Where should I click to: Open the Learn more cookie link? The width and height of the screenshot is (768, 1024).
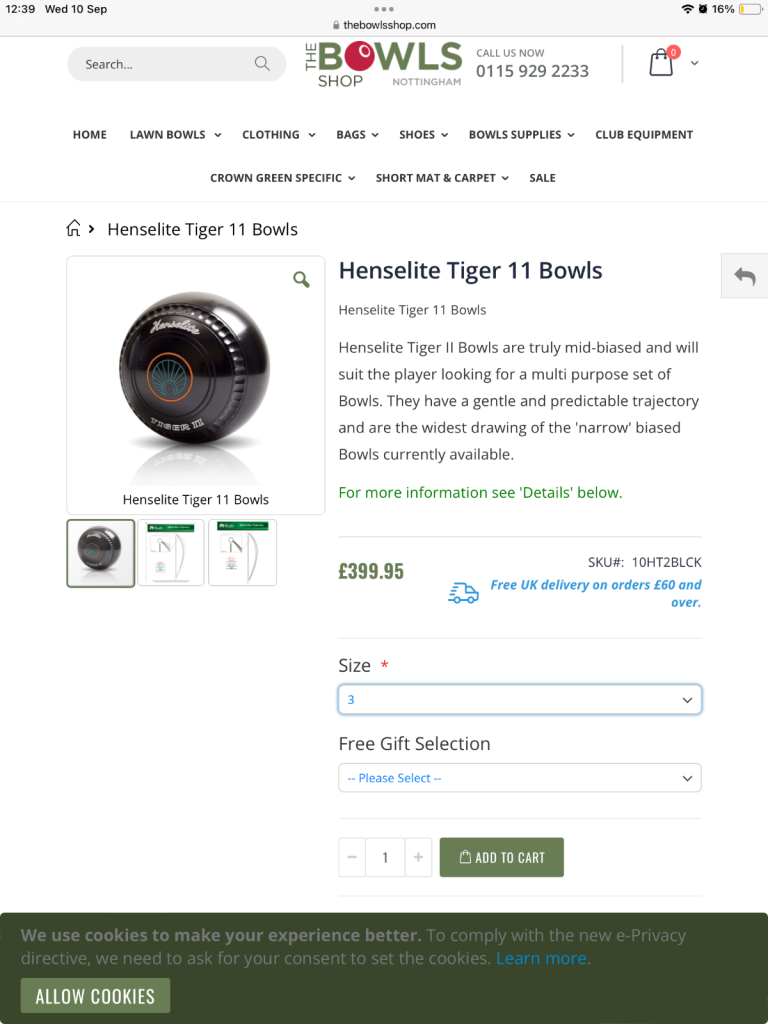click(541, 958)
